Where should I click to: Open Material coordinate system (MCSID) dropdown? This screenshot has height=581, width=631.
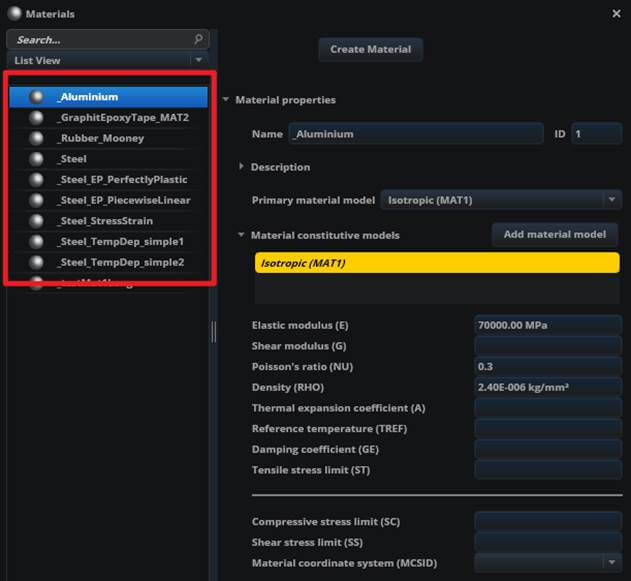(612, 563)
